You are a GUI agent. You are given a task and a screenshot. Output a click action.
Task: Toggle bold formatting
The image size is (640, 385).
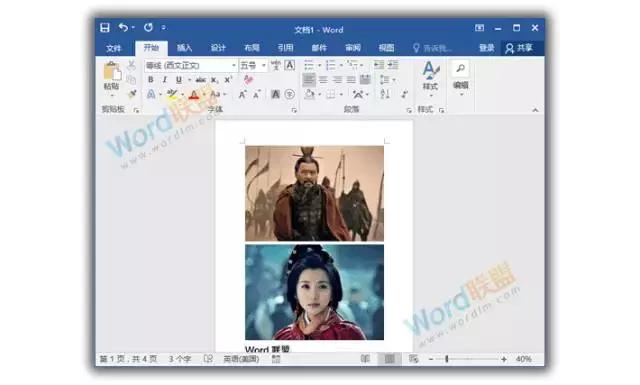151,80
